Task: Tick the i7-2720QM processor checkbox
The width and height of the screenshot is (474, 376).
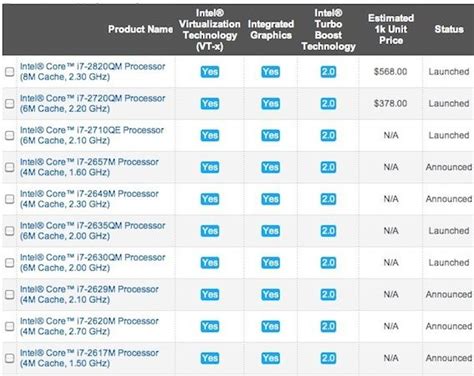Action: point(10,104)
